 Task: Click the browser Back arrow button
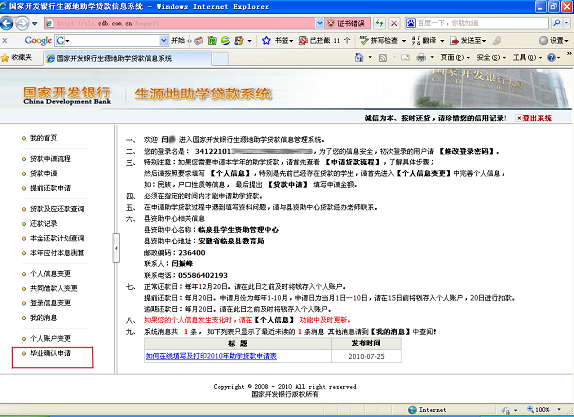click(x=7, y=23)
